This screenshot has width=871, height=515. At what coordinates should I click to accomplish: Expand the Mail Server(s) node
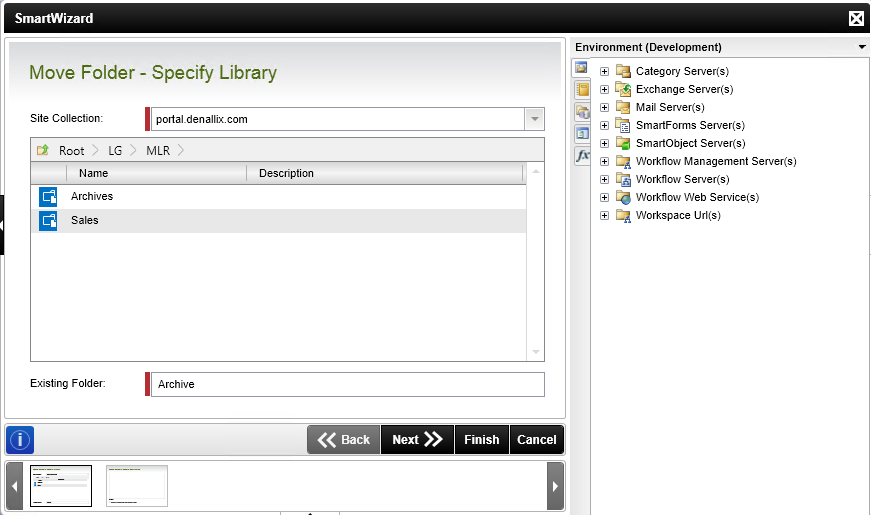pyautogui.click(x=604, y=107)
